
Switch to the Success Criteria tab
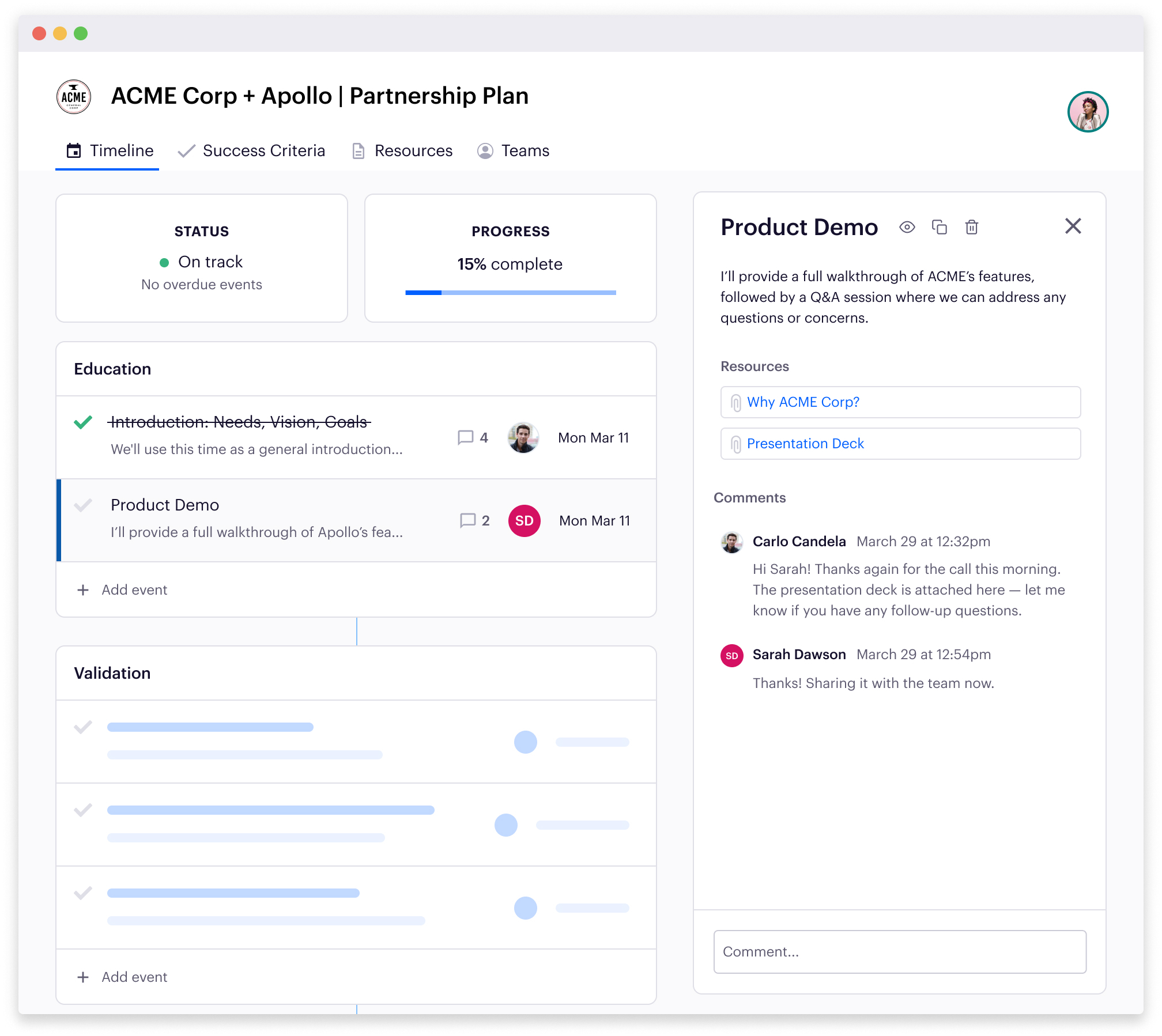251,151
